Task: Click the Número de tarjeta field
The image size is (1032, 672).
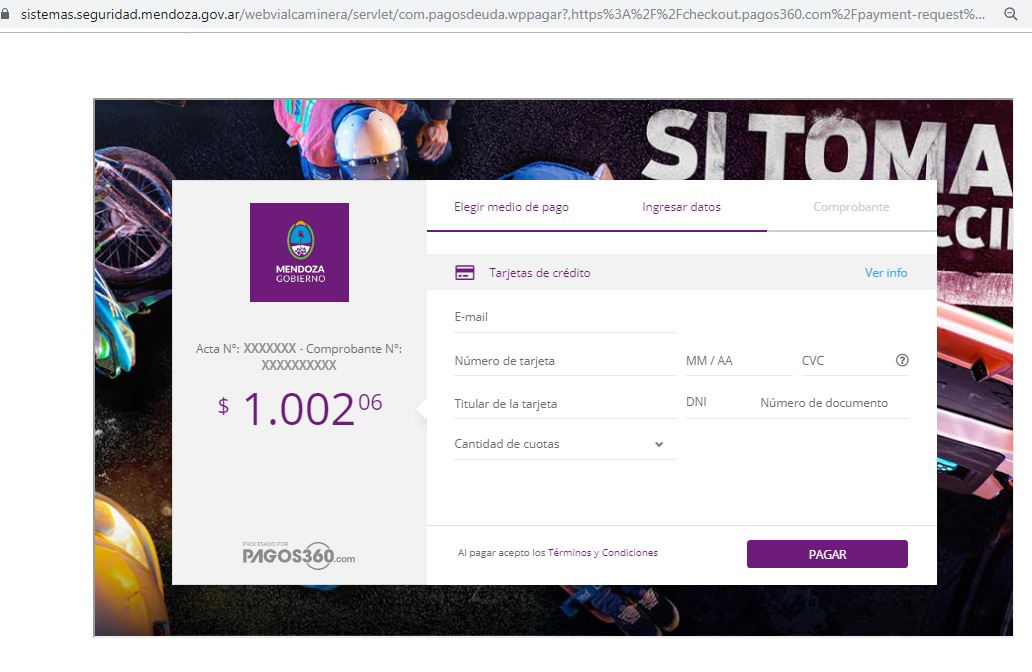Action: (x=565, y=361)
